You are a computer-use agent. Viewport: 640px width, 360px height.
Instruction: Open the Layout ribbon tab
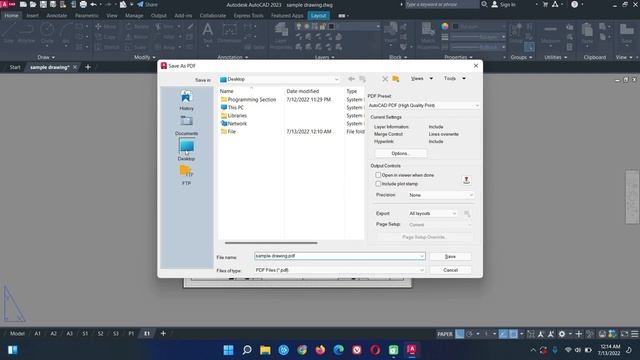[318, 16]
